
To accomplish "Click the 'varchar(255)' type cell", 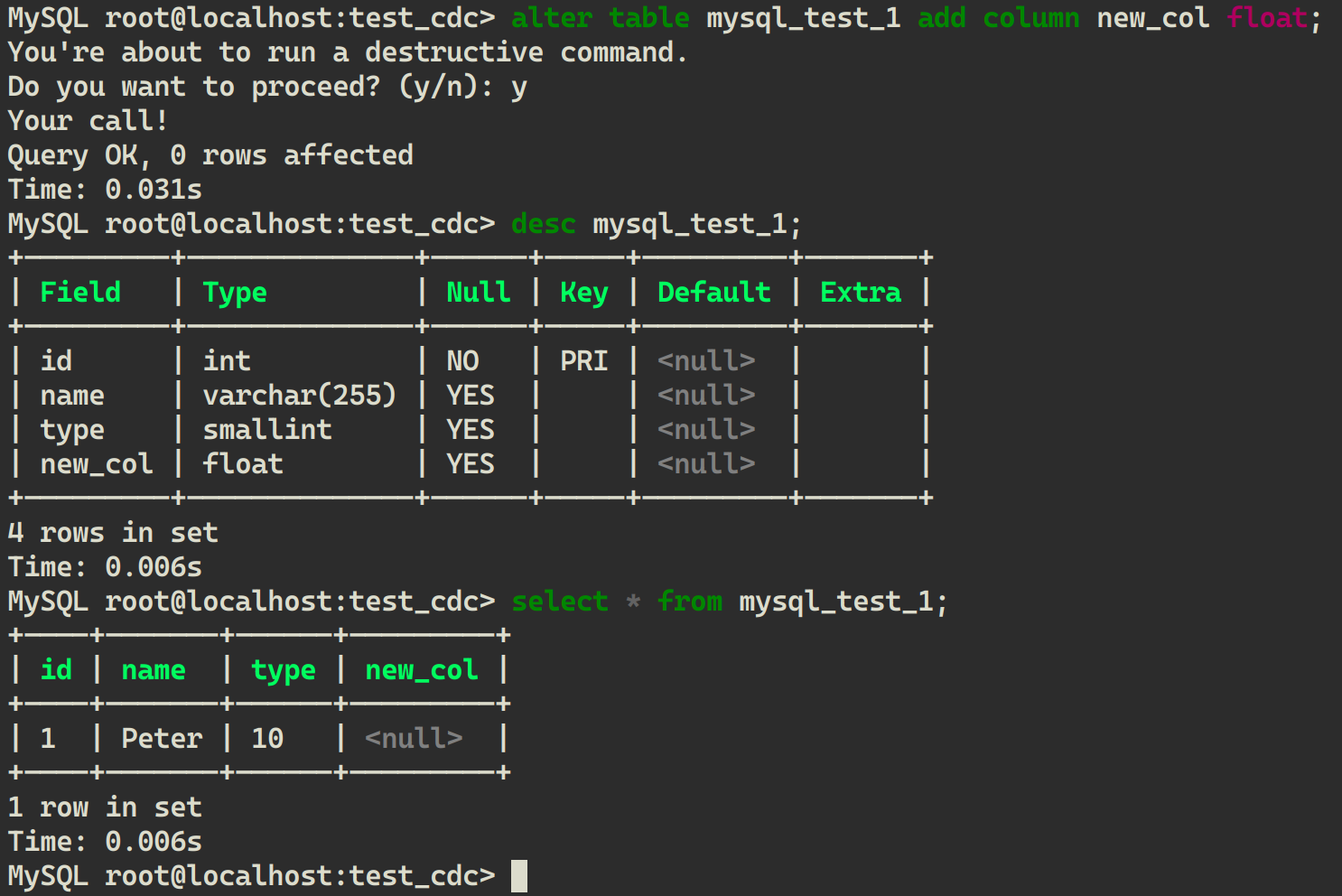I will pyautogui.click(x=300, y=396).
